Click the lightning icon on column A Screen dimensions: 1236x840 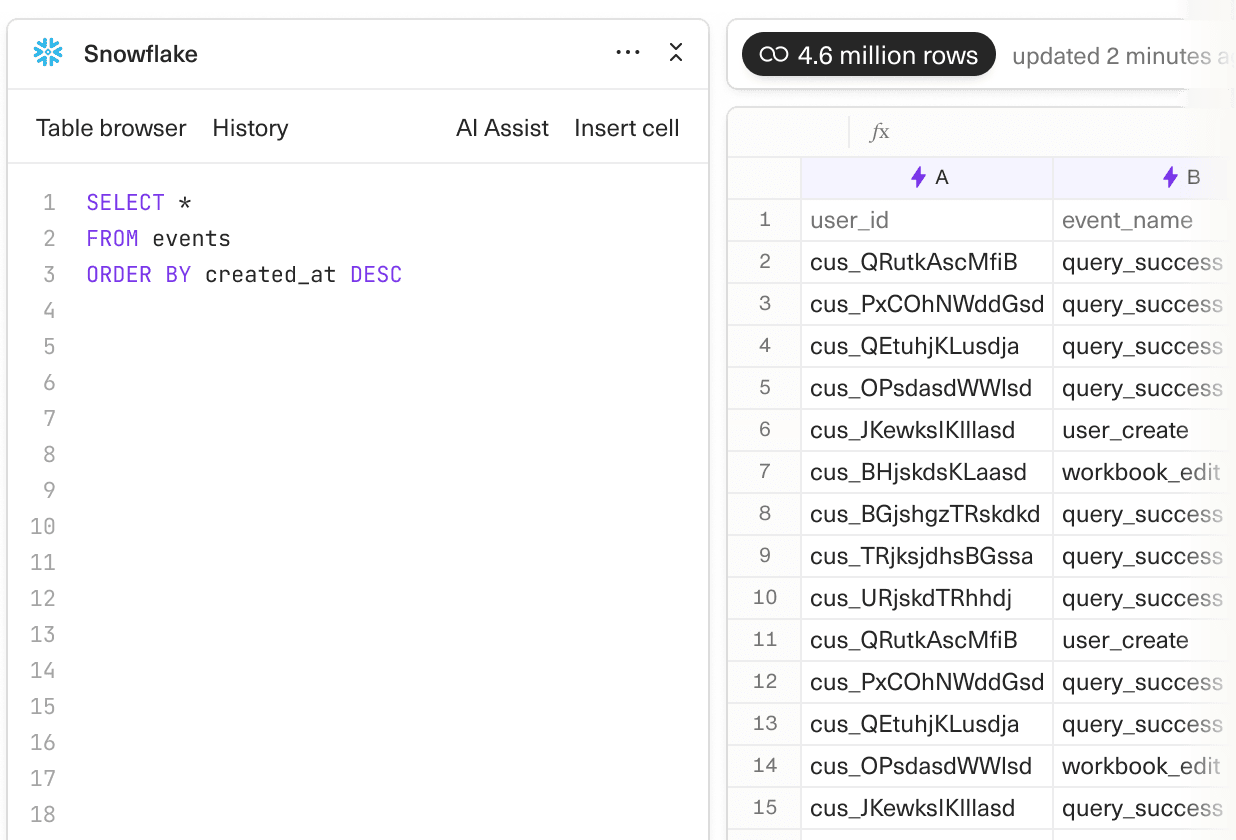pos(918,177)
